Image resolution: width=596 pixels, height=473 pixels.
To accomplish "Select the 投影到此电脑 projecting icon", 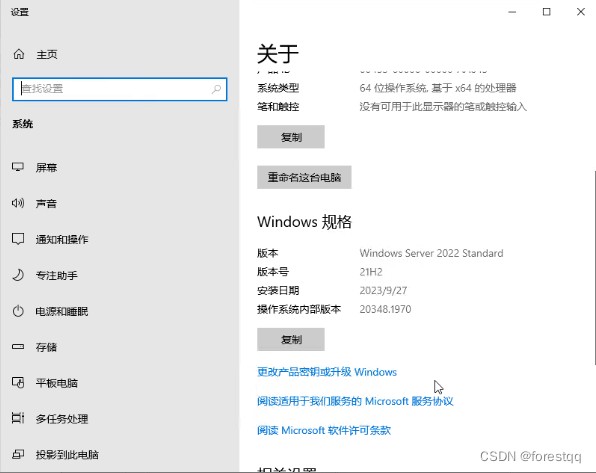I will pos(18,454).
